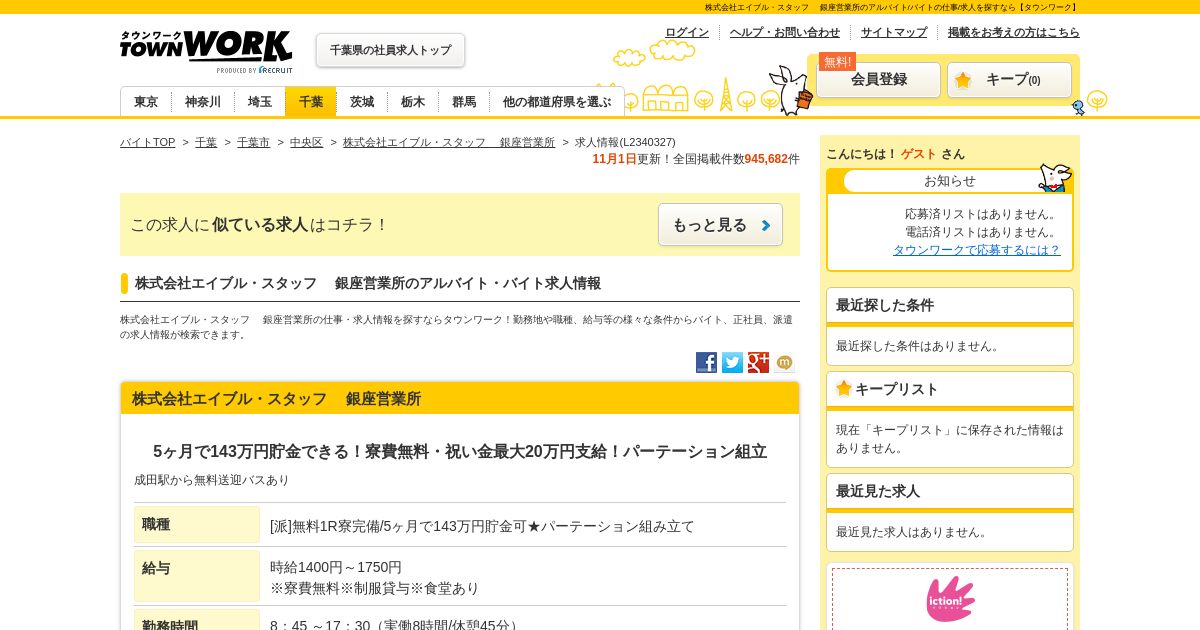Open 千葉県の社員求人トップ button
This screenshot has width=1200, height=630.
click(390, 50)
